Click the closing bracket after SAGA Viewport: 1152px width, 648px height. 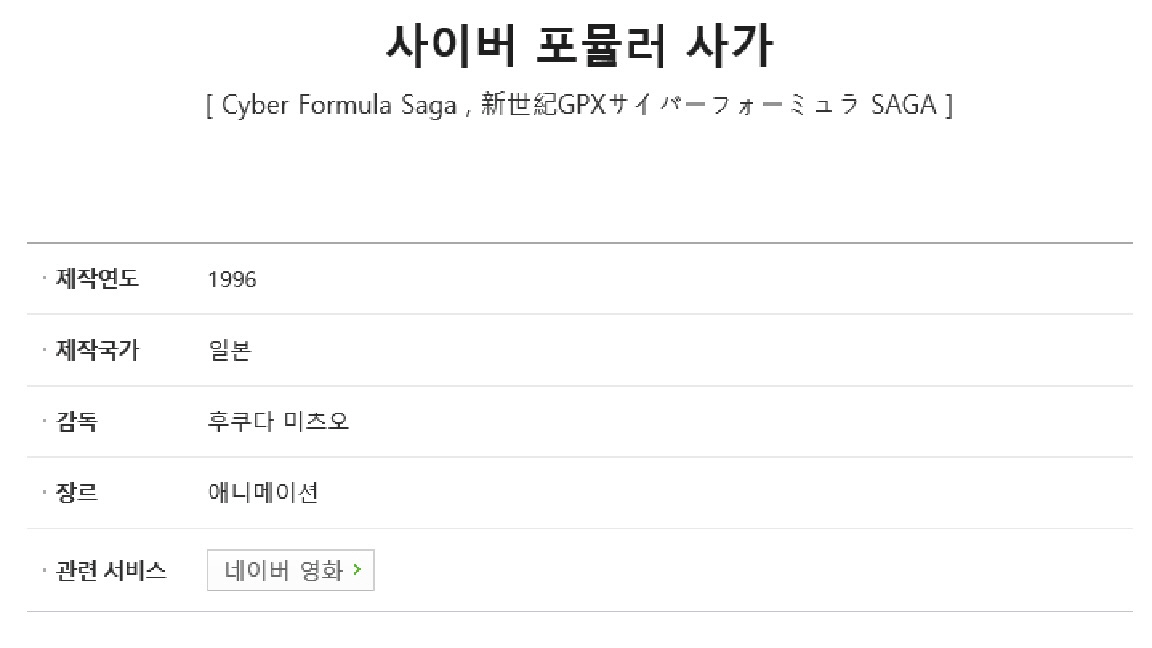pos(948,106)
